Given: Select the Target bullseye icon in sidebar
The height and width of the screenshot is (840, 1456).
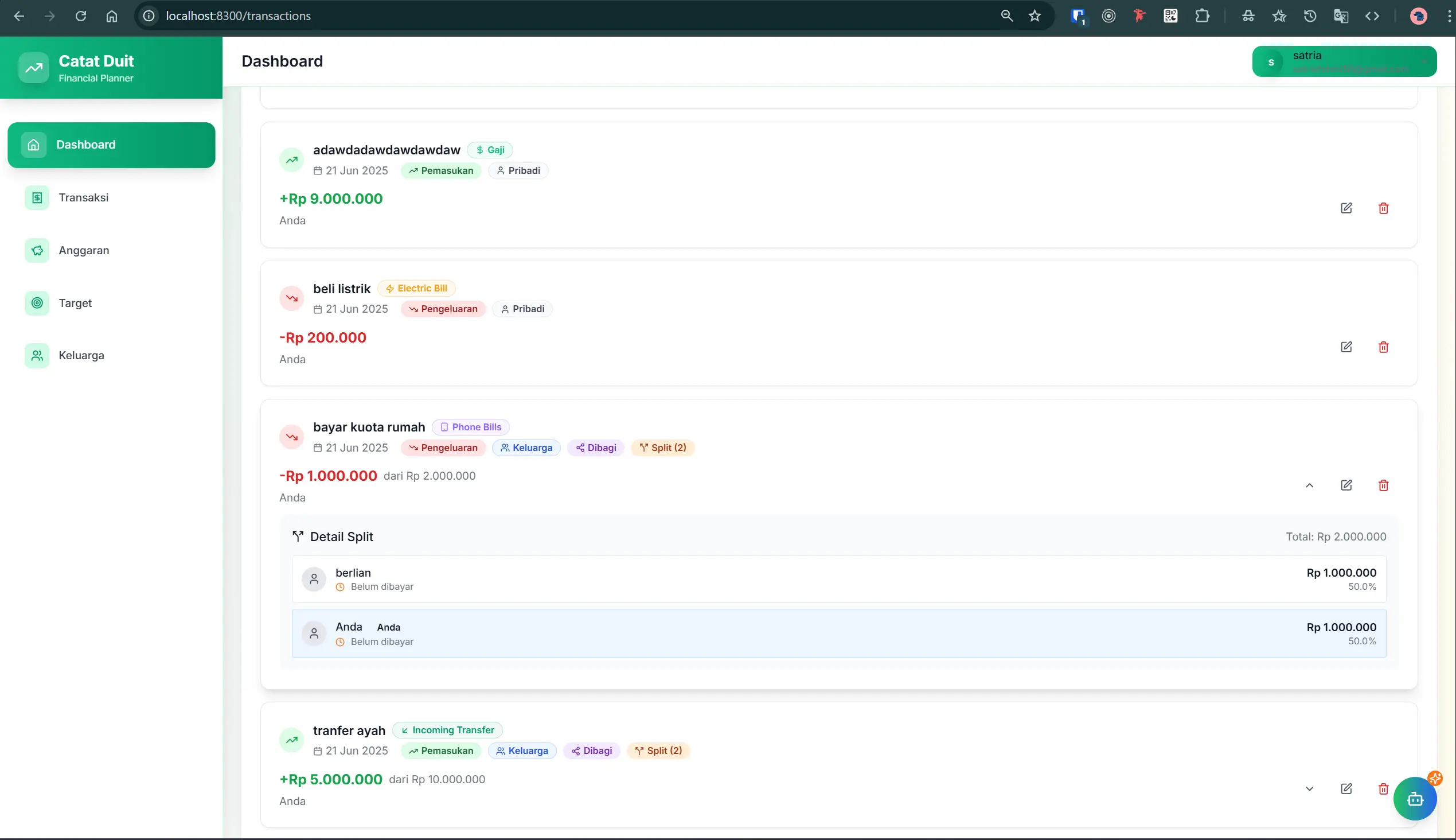Looking at the screenshot, I should coord(37,303).
